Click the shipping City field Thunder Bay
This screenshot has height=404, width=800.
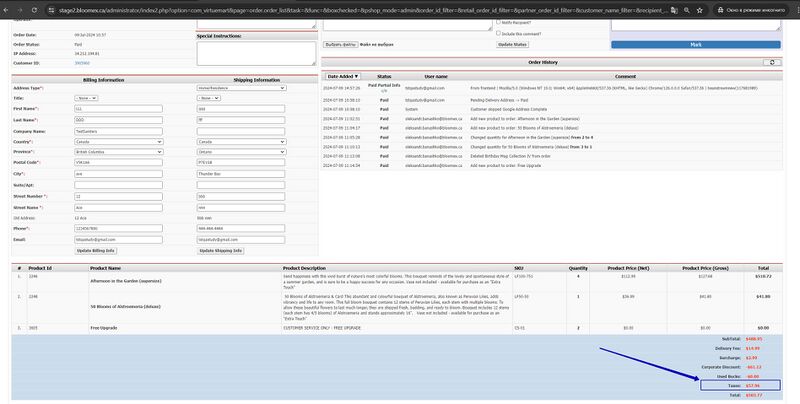(x=241, y=174)
